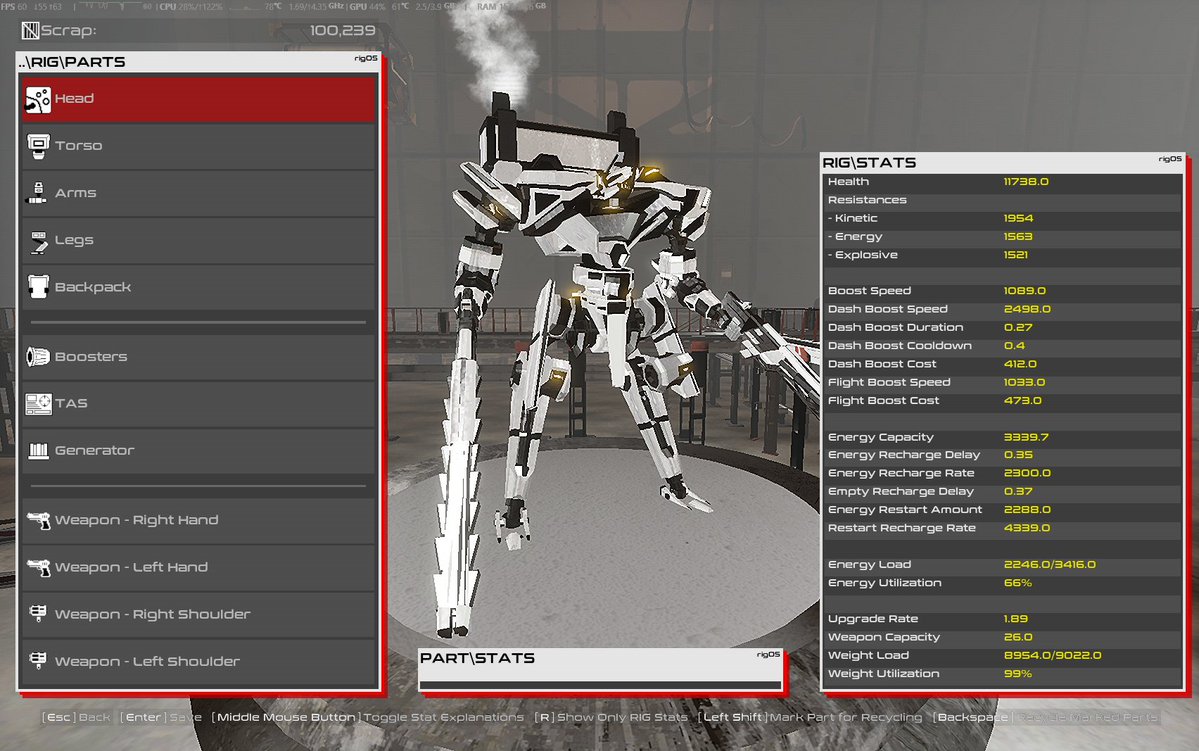The height and width of the screenshot is (751, 1199).
Task: Open Weapon - Left Shoulder slot
Action: pyautogui.click(x=199, y=662)
